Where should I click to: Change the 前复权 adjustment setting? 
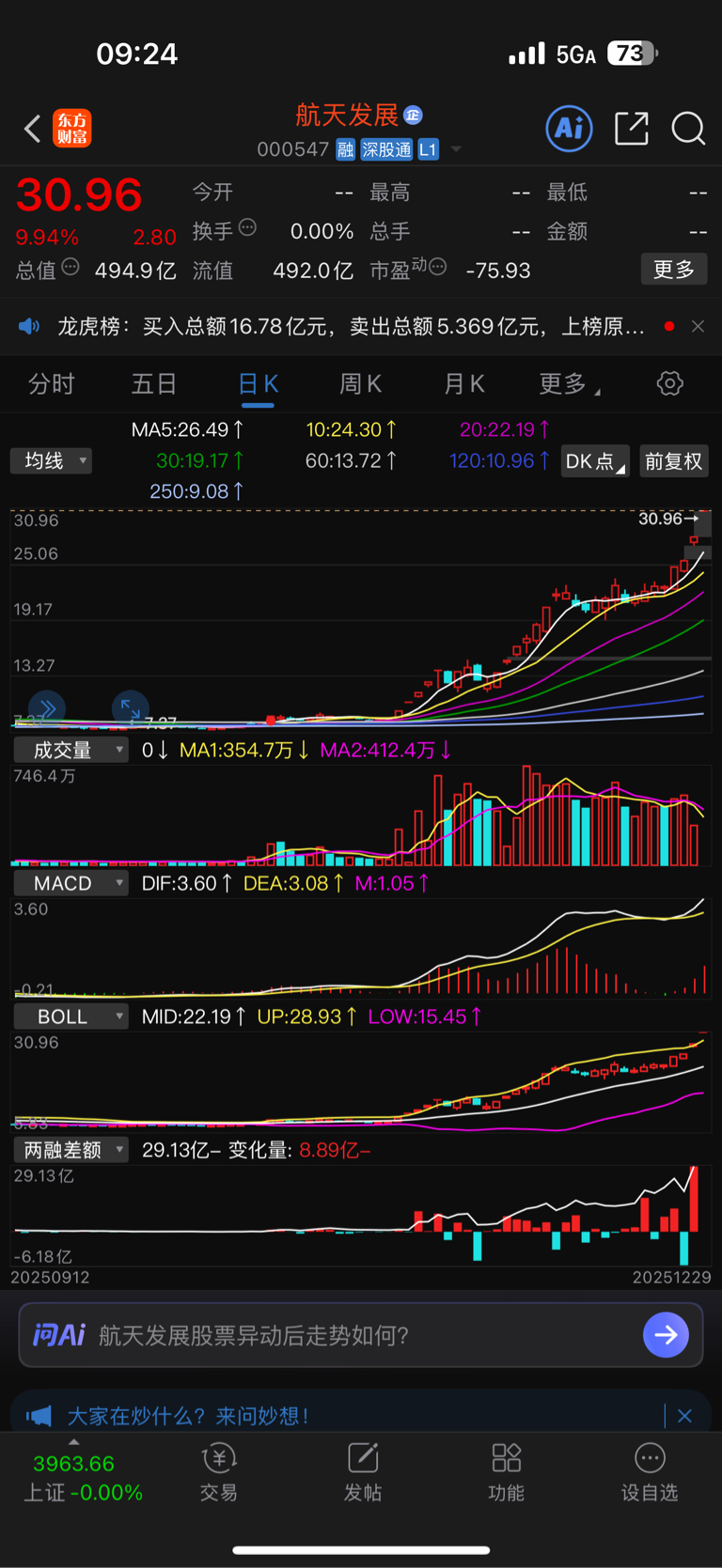click(x=674, y=461)
